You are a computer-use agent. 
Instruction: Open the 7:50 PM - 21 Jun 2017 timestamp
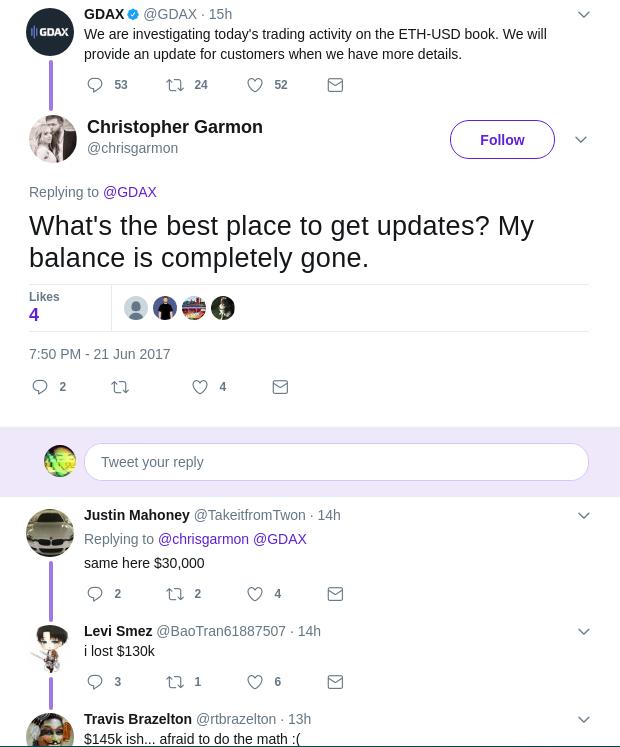[100, 354]
